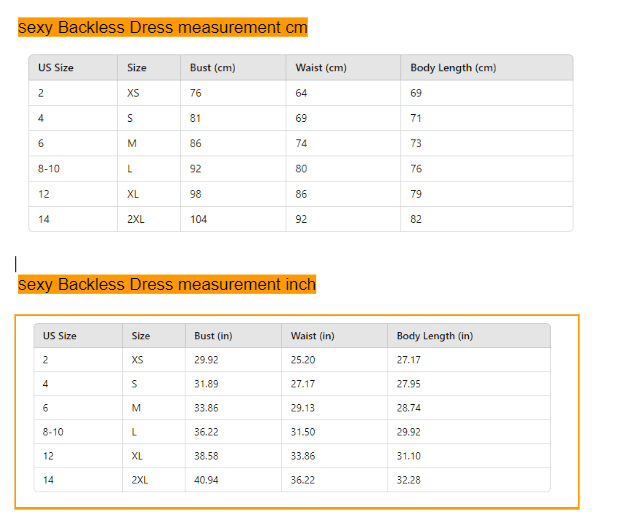Click the 8-10 US size in inch table
The image size is (624, 518).
tap(53, 432)
